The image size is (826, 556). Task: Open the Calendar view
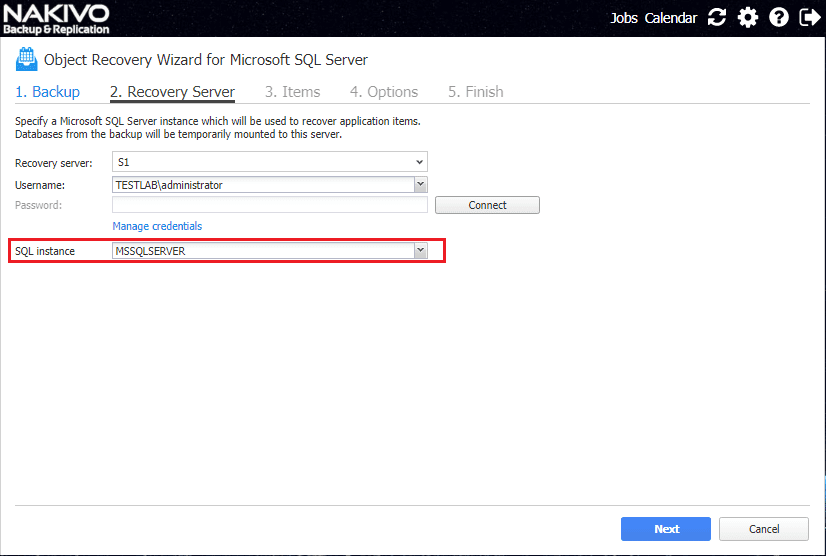coord(670,18)
